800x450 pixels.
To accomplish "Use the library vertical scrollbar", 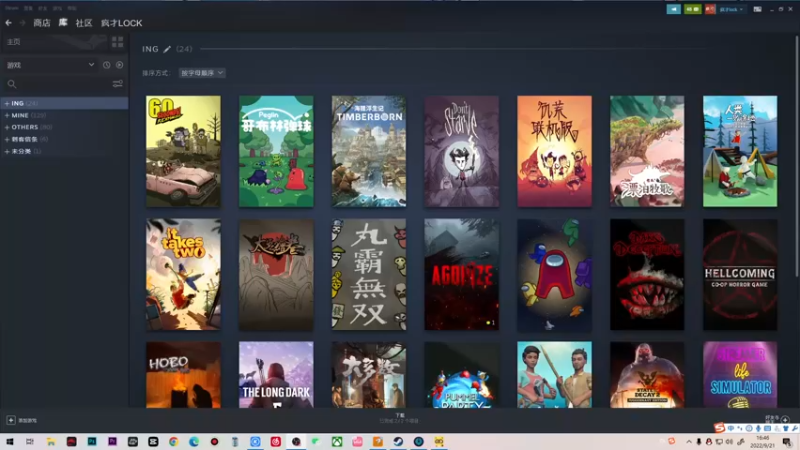I will click(x=796, y=157).
